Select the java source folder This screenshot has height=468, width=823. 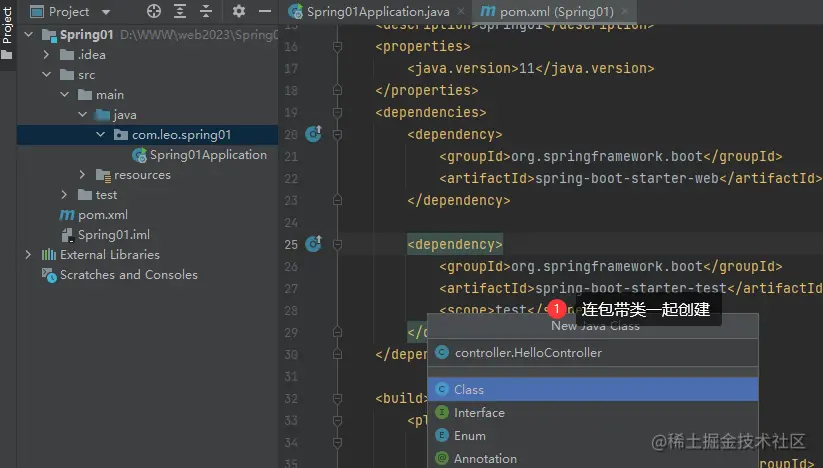(x=124, y=115)
